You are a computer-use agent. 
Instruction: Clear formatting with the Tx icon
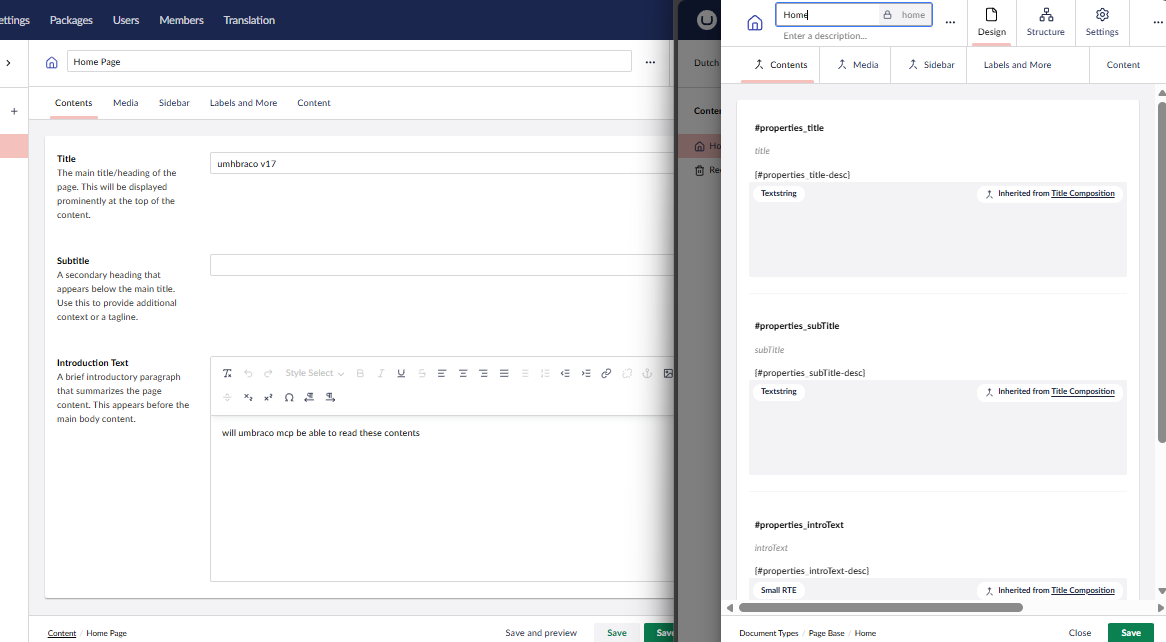pyautogui.click(x=227, y=373)
